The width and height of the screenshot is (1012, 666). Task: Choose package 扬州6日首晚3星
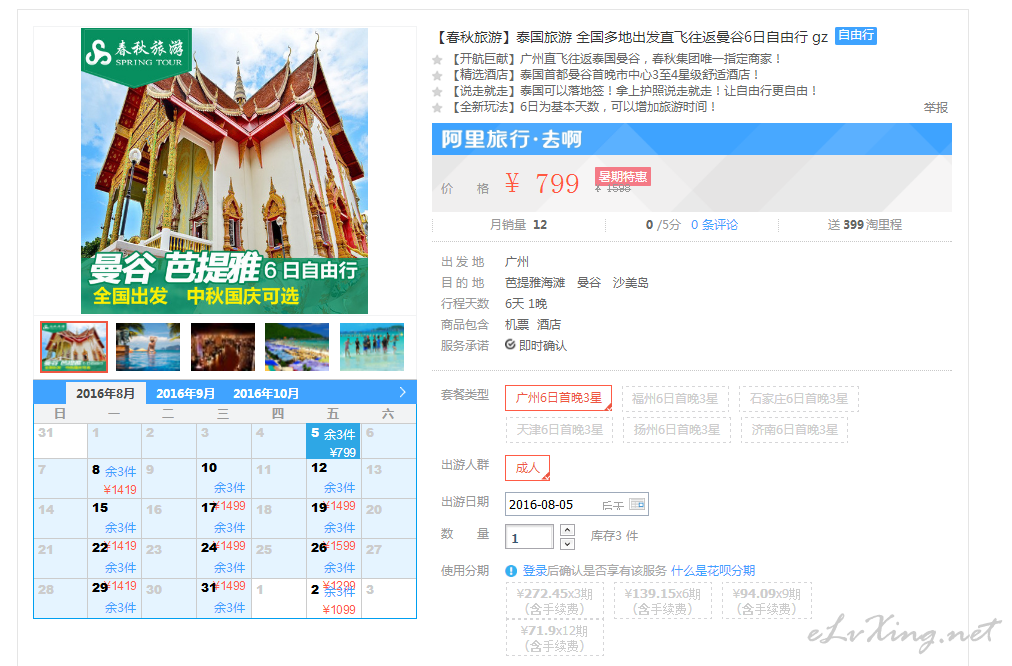point(677,430)
